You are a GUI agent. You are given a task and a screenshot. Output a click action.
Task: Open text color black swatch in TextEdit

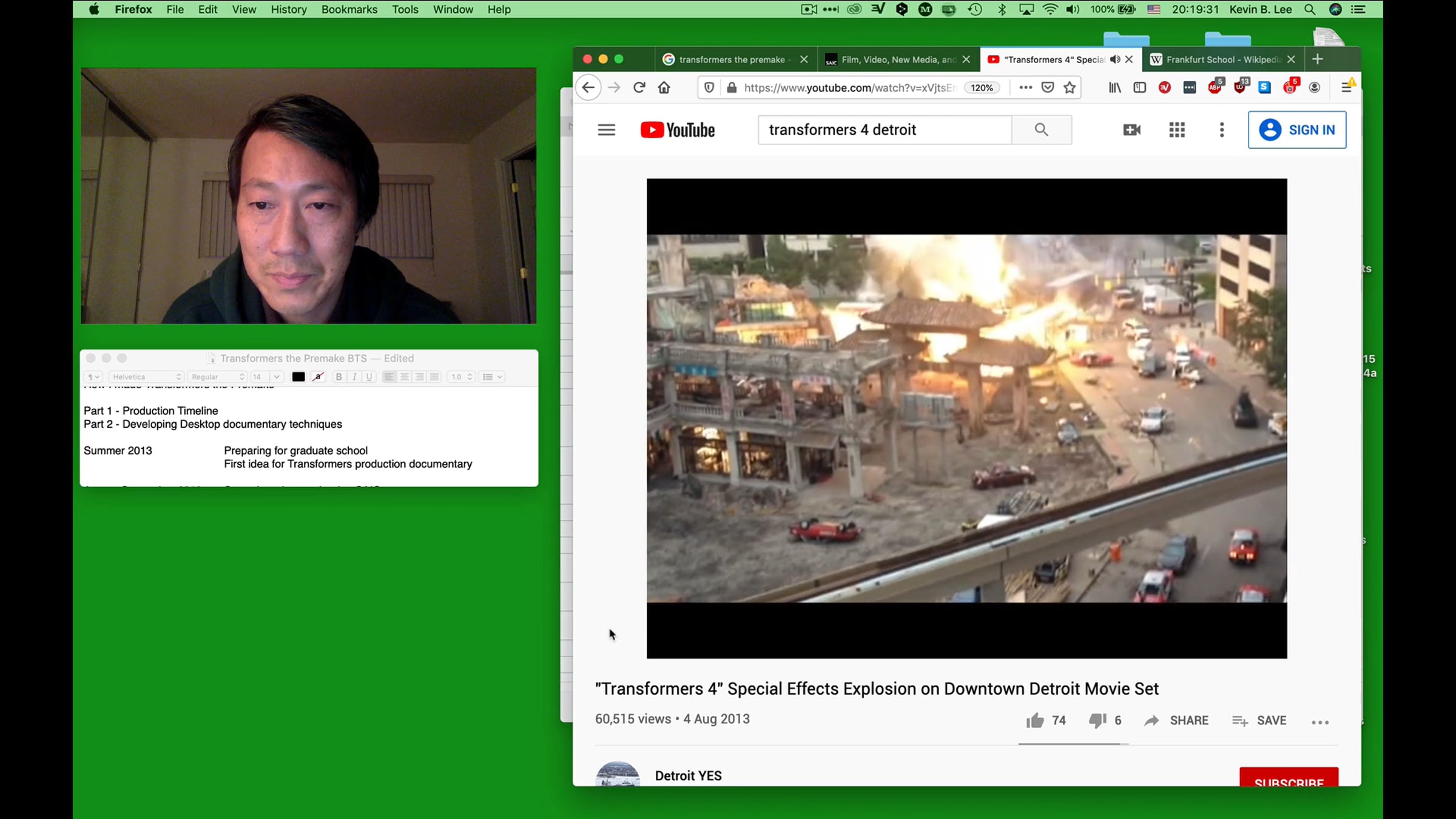tap(298, 377)
